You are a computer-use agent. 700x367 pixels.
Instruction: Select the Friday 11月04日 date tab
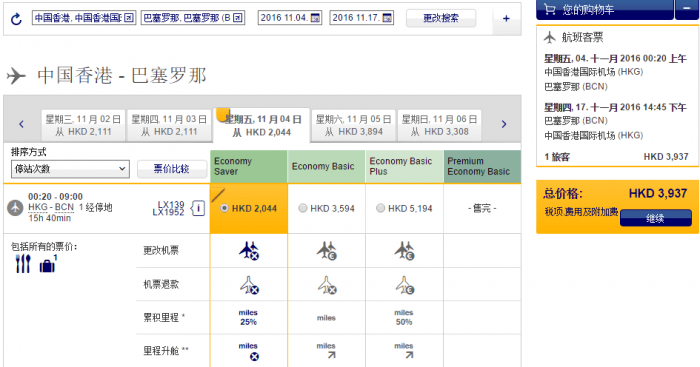[x=262, y=125]
